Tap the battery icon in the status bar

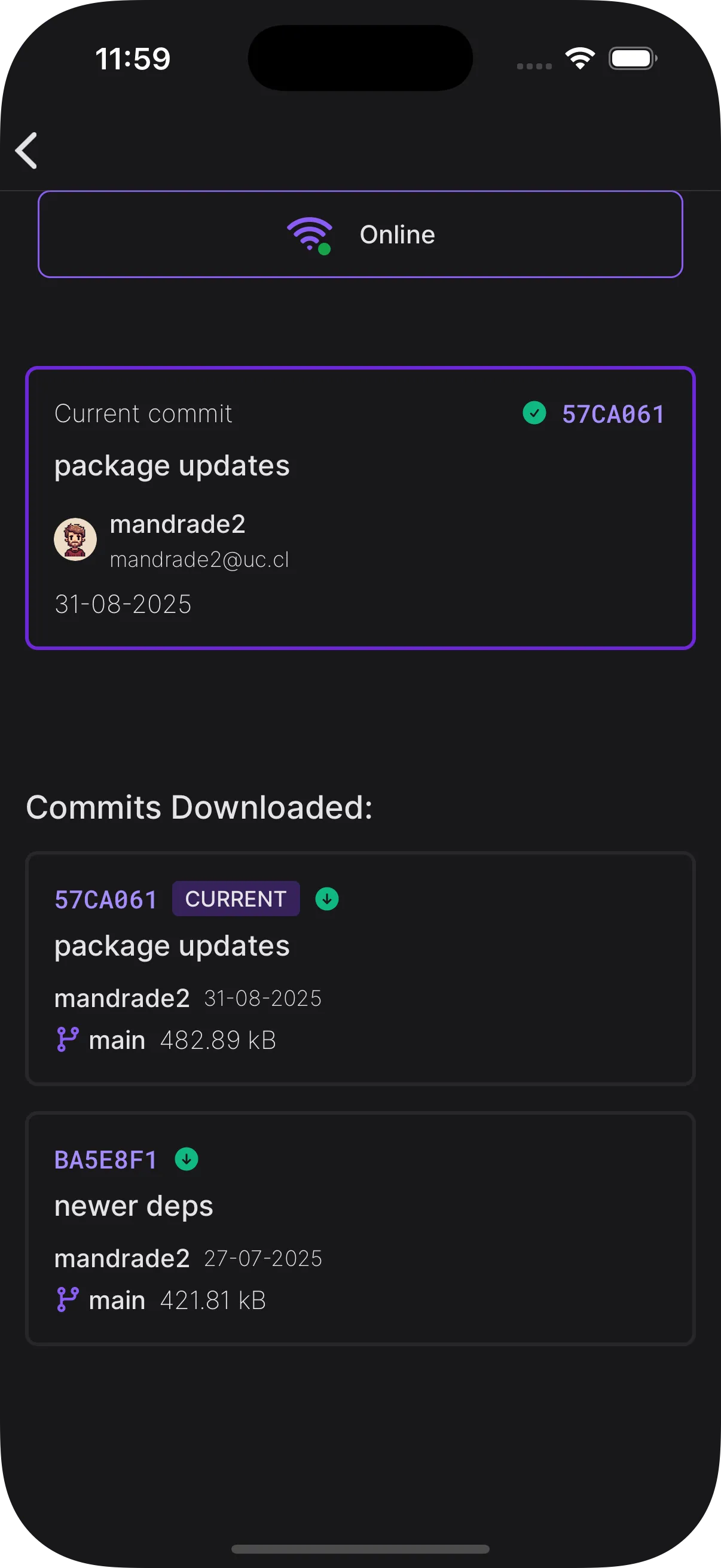pos(632,59)
